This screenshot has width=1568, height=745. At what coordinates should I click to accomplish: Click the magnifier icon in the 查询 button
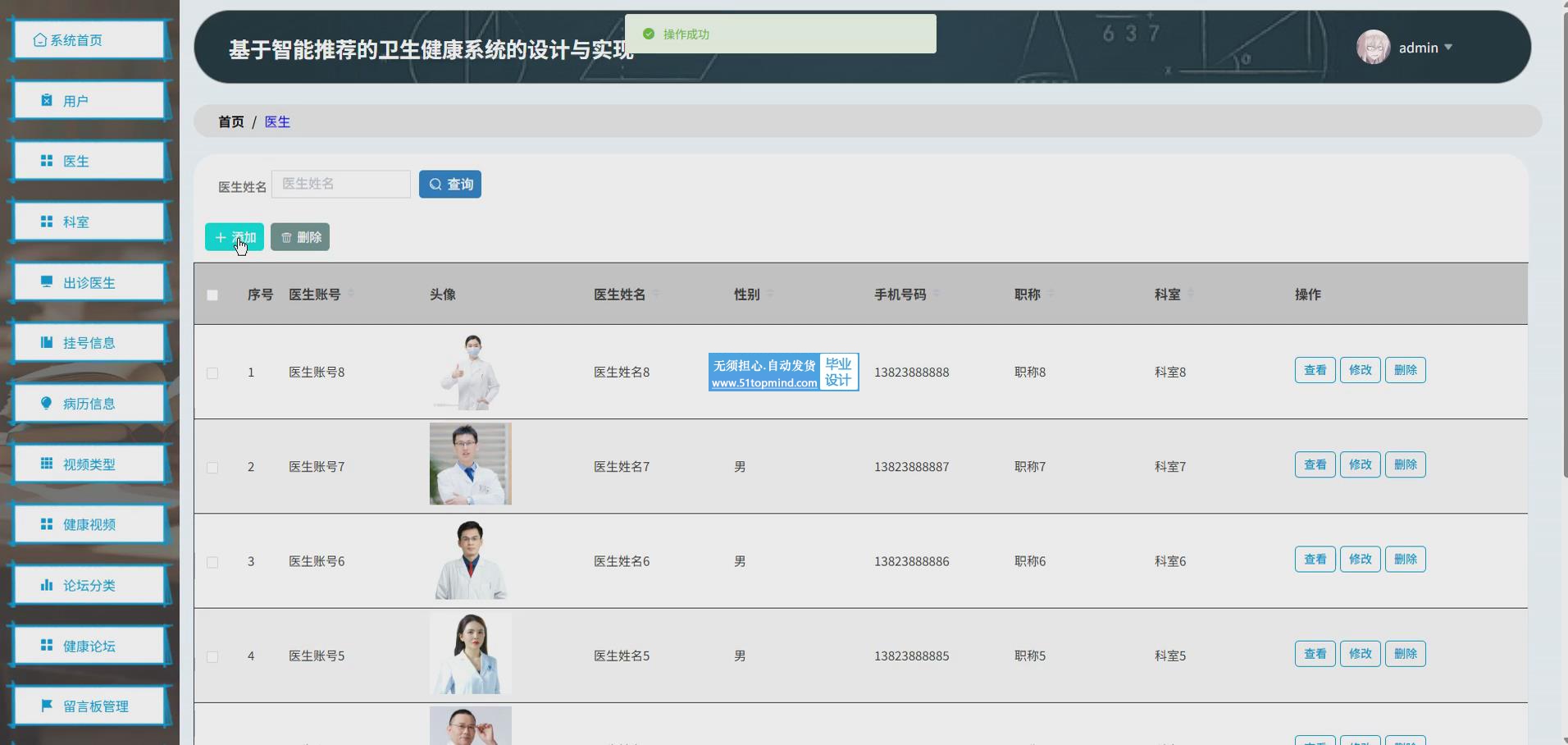click(435, 185)
